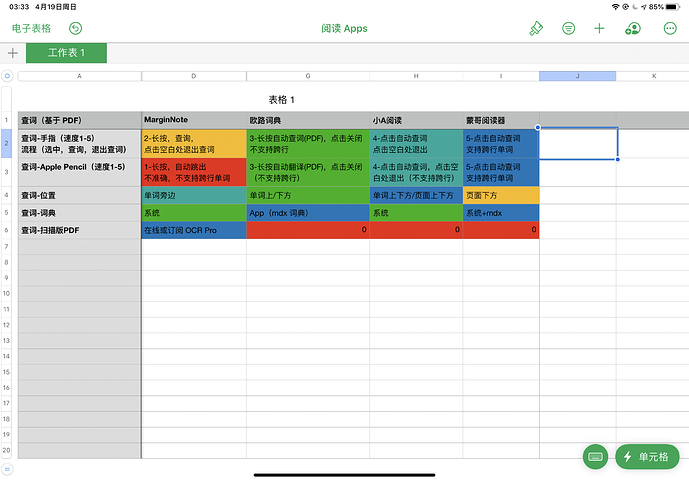Select the red 0 cell under 欧路词典
Screen dimensions: 689x481
[x=308, y=230]
